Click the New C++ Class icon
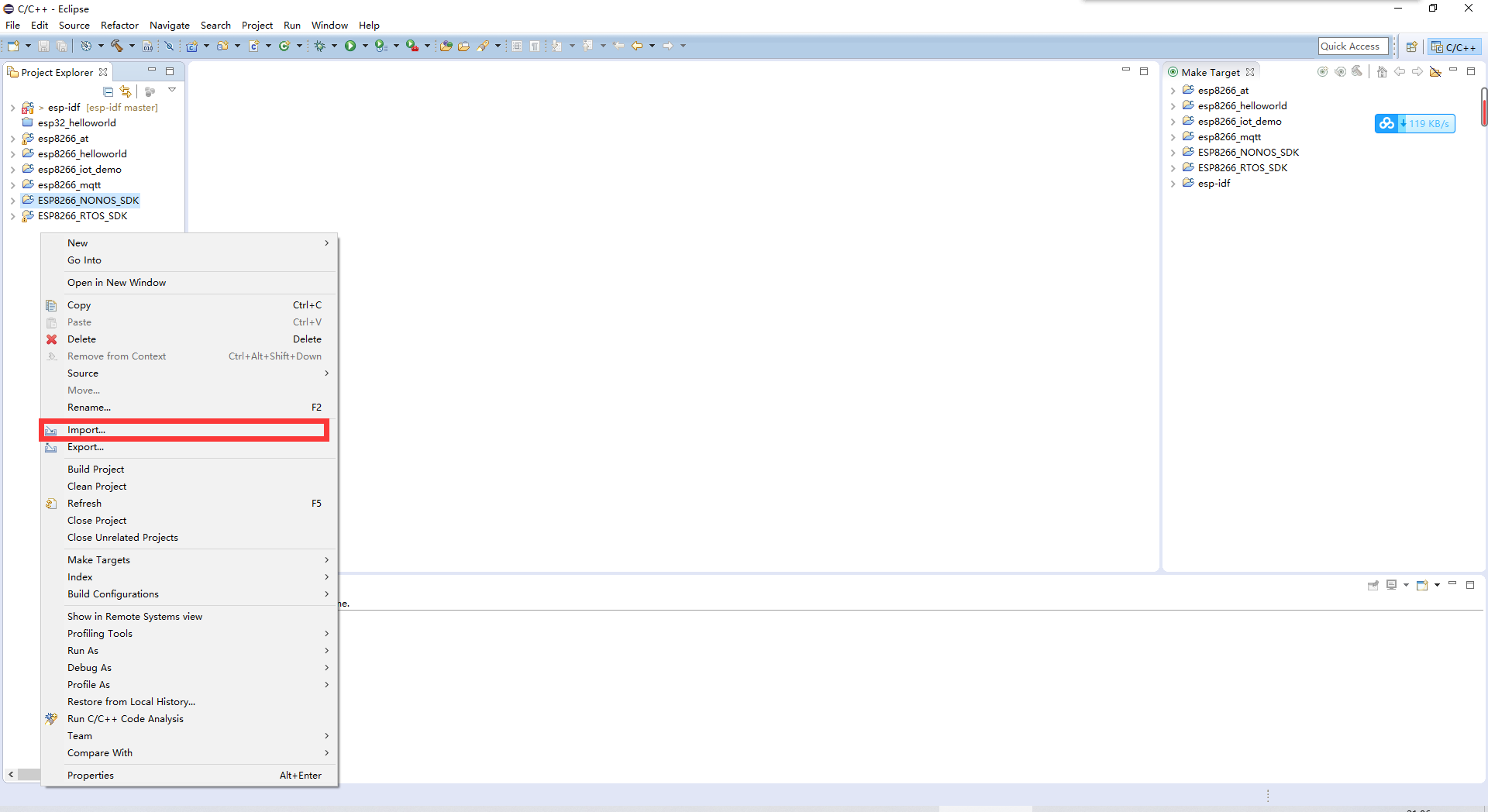Image resolution: width=1488 pixels, height=812 pixels. coord(284,46)
